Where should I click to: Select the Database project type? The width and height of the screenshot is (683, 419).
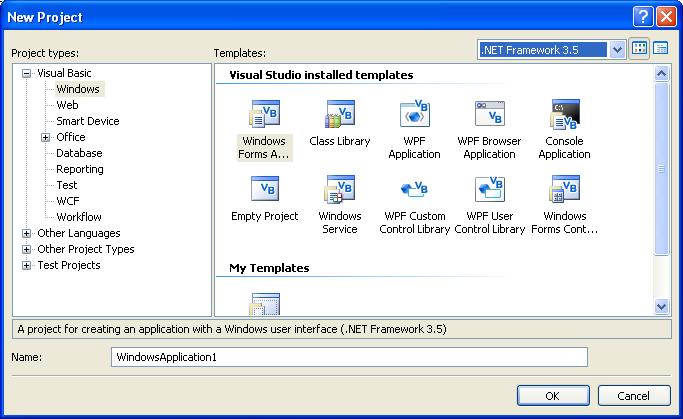click(x=79, y=153)
